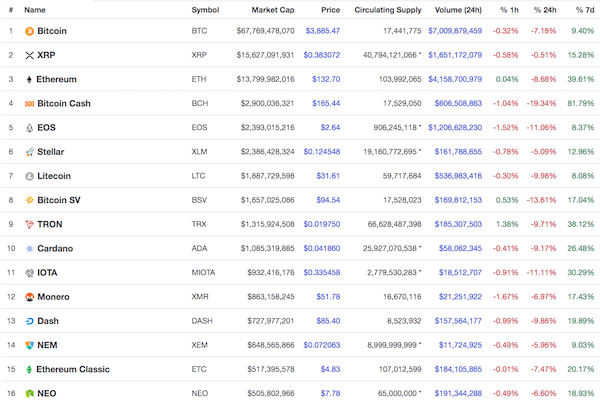The image size is (600, 401).
Task: Select the MIOTA symbol text
Action: (203, 272)
